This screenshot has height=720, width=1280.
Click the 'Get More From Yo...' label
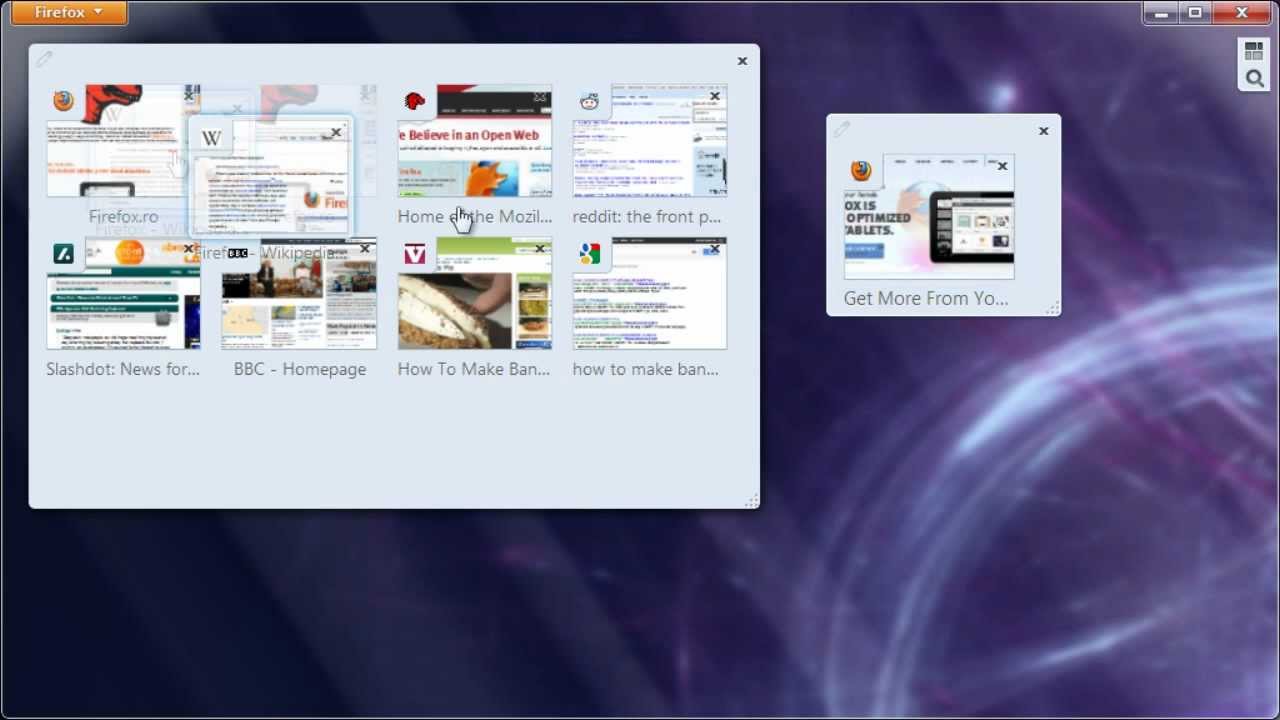pos(926,298)
